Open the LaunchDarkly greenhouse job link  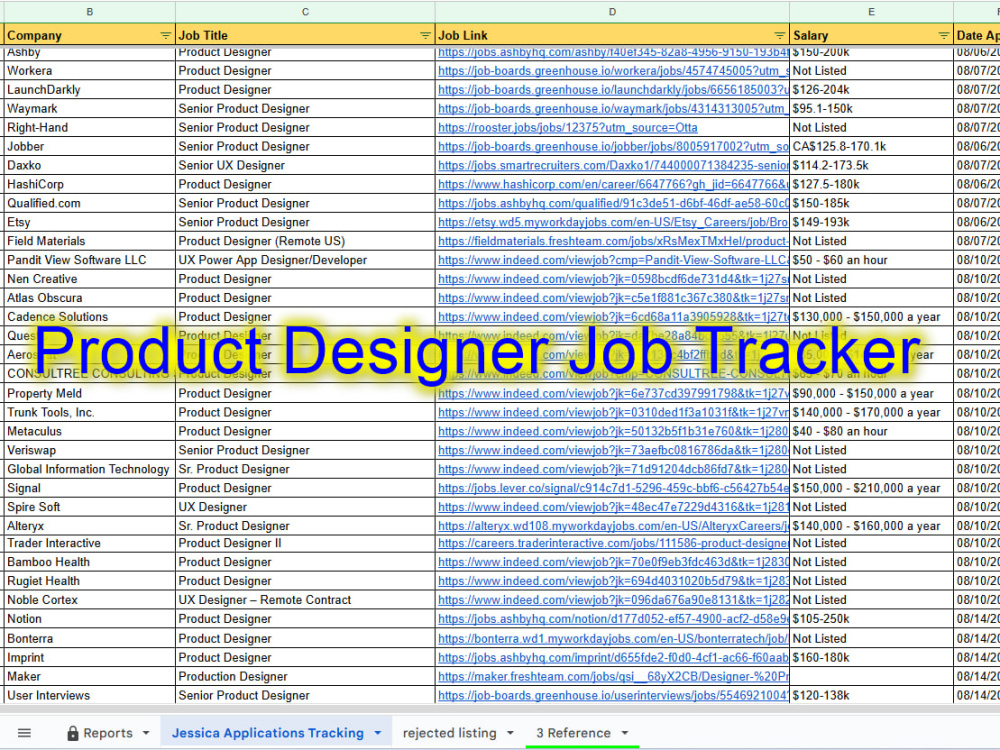[x=613, y=90]
